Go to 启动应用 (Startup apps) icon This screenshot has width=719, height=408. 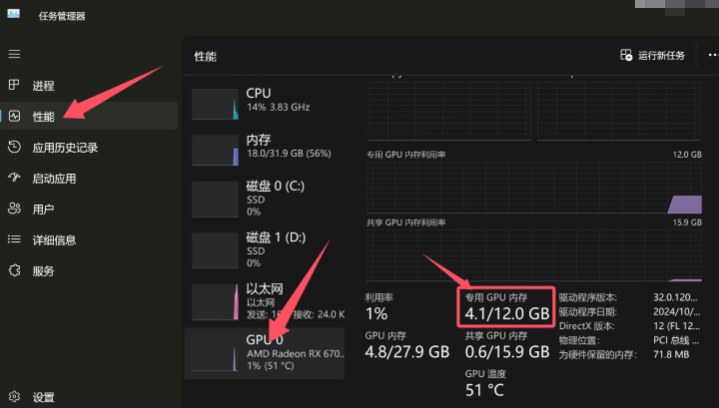pyautogui.click(x=14, y=178)
